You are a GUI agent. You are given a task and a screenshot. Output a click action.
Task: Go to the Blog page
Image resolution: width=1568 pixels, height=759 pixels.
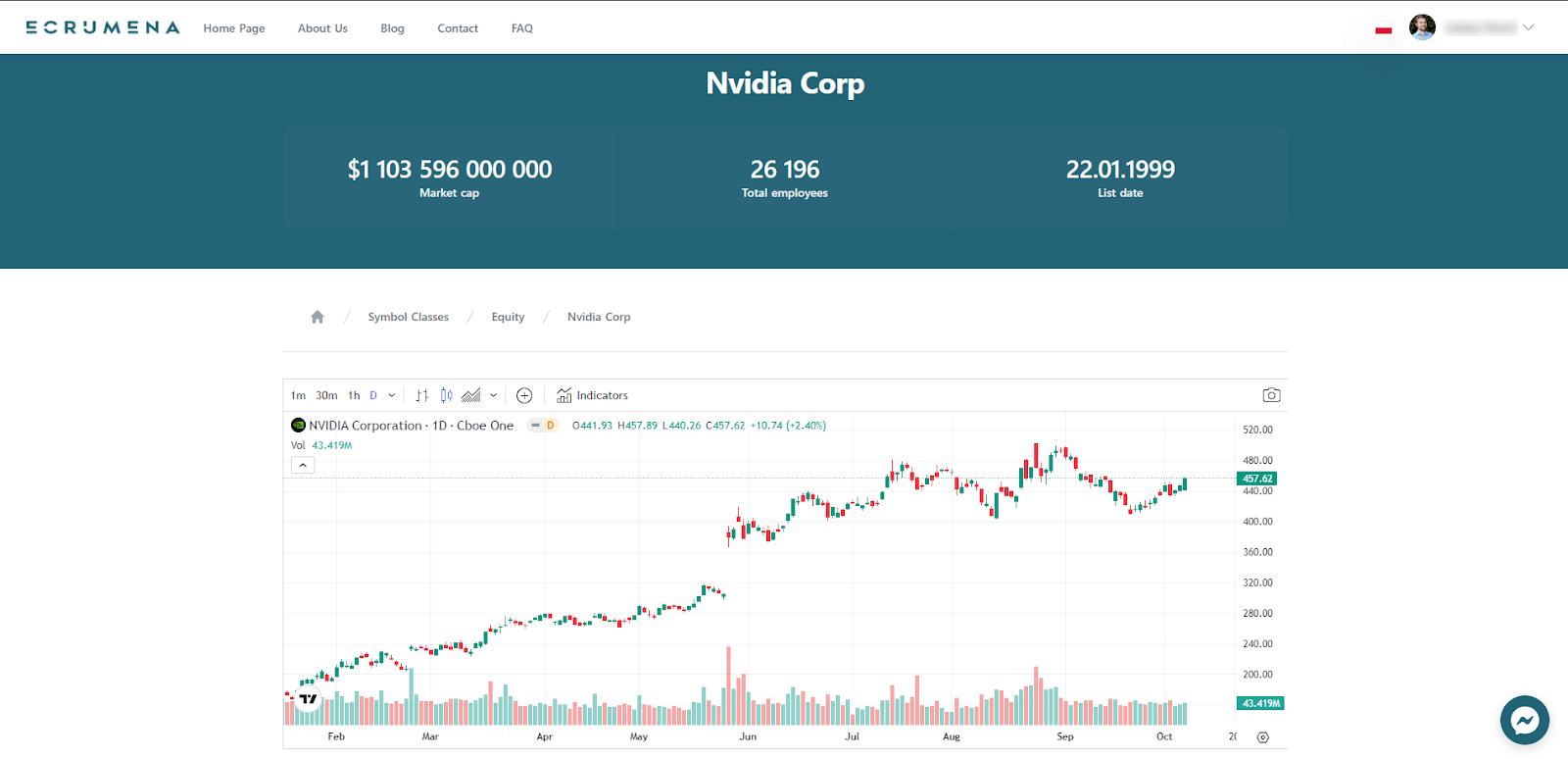coord(392,28)
